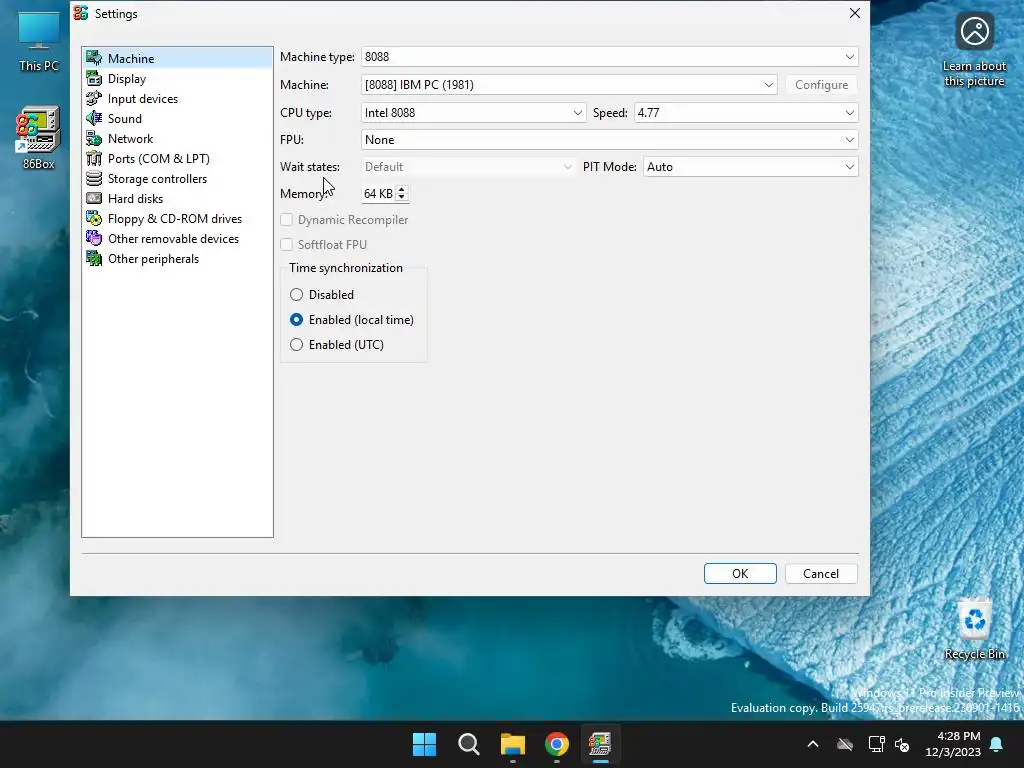This screenshot has height=768, width=1024.
Task: Increase memory with the stepper arrow
Action: [x=402, y=189]
